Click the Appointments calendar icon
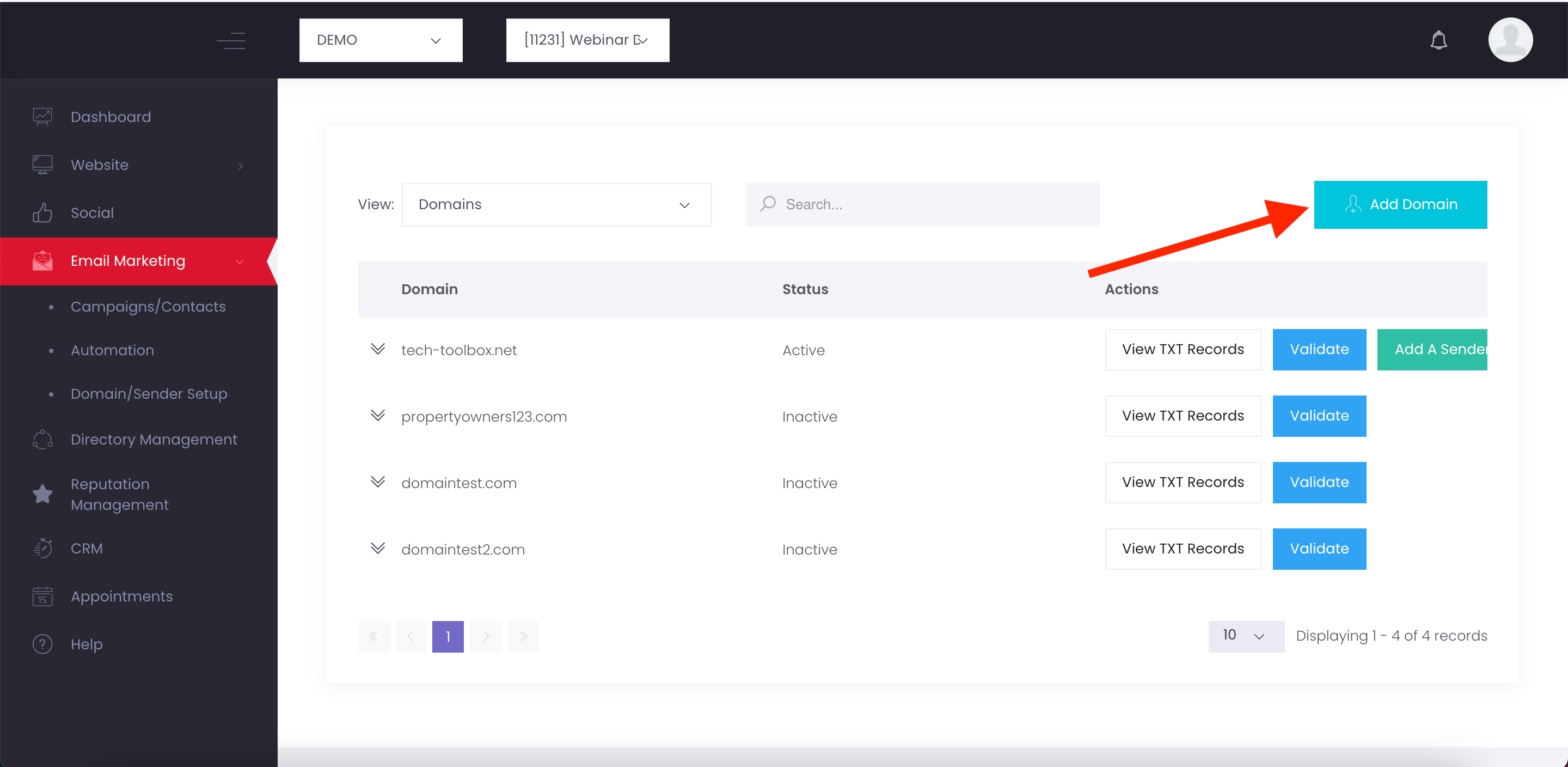Viewport: 1568px width, 767px height. click(x=42, y=596)
